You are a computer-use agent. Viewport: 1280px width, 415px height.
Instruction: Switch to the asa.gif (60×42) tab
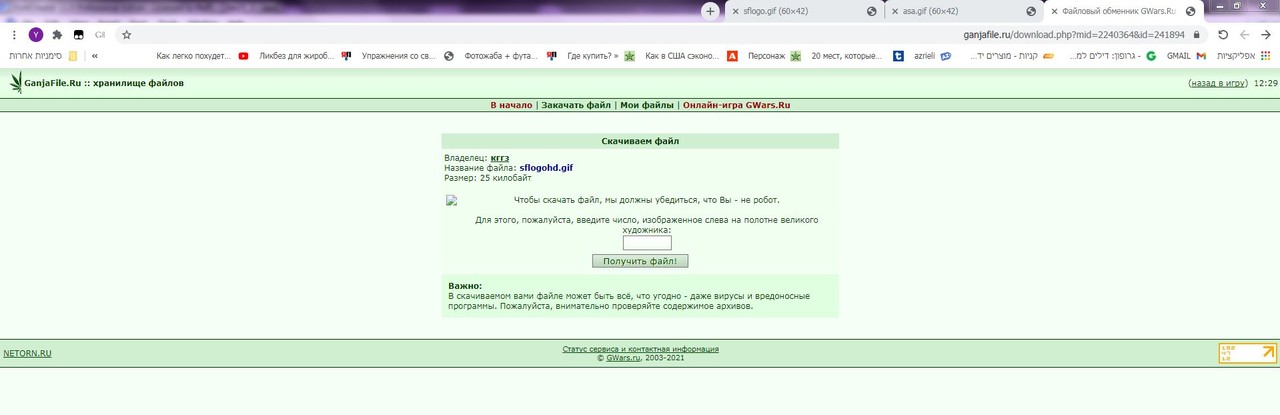click(962, 11)
